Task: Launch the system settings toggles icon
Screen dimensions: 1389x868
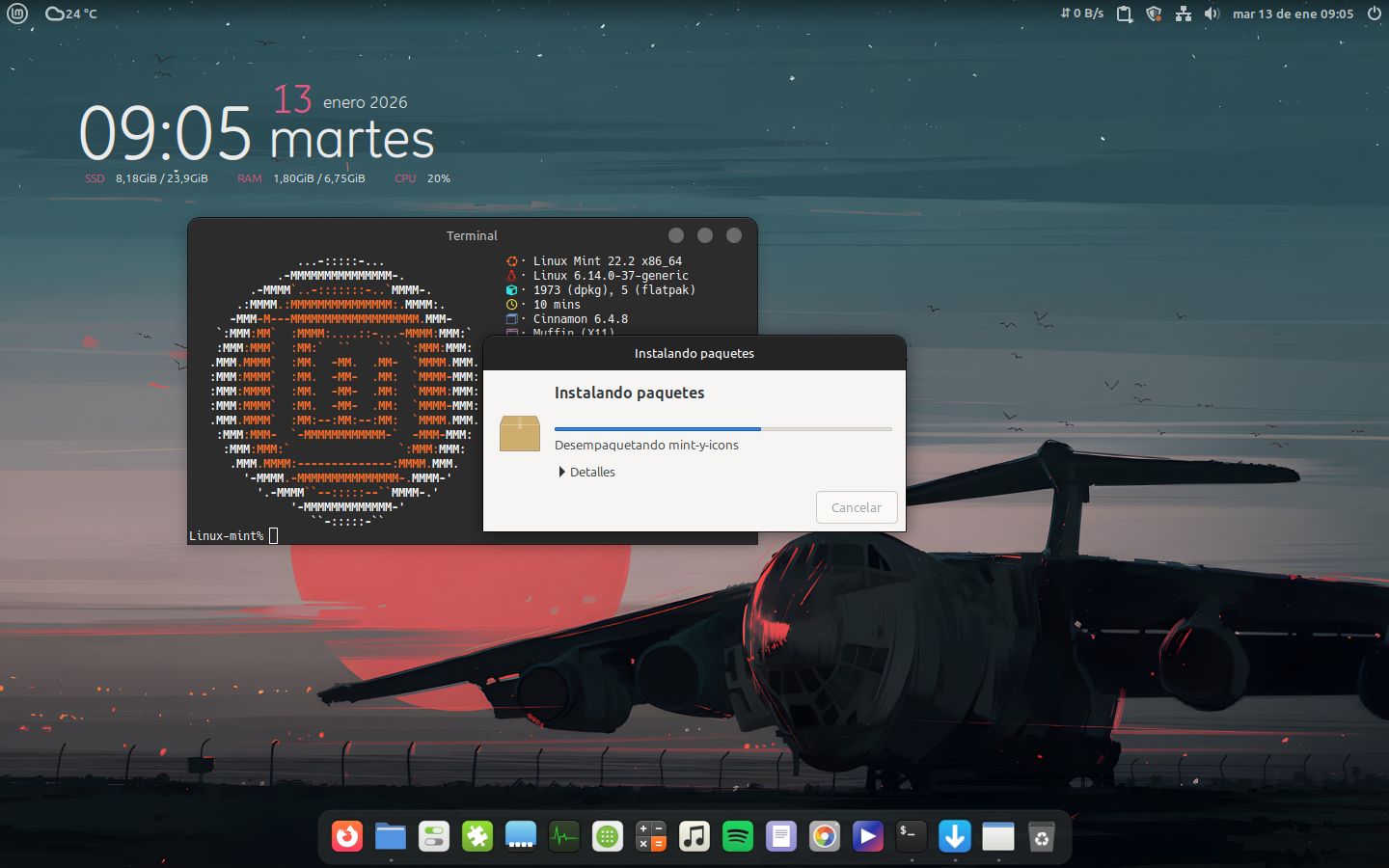Action: (434, 836)
